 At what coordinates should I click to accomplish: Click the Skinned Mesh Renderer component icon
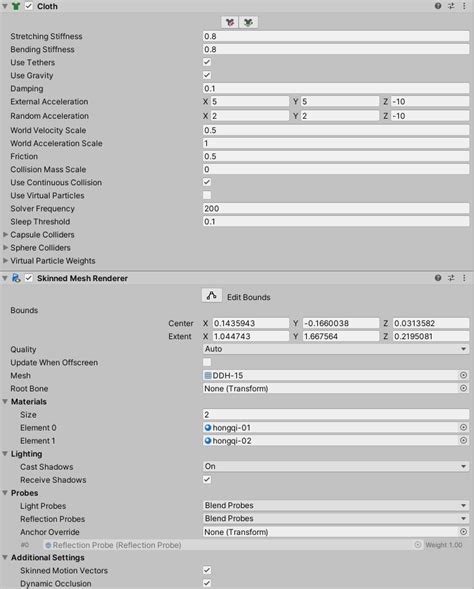[x=16, y=278]
